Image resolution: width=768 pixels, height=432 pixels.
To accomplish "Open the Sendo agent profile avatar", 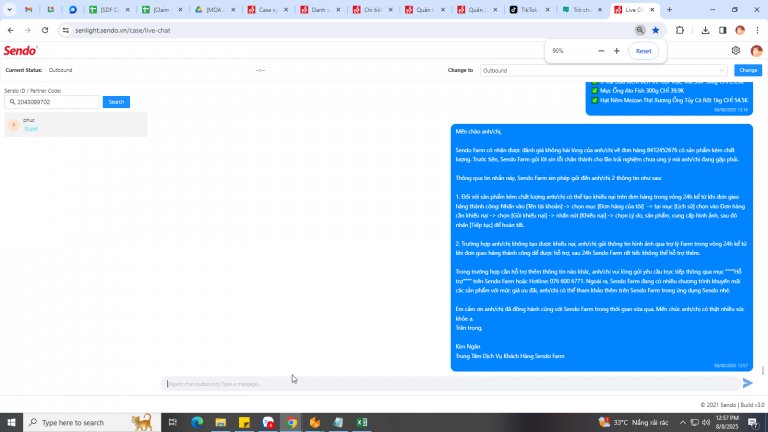I will (x=756, y=50).
